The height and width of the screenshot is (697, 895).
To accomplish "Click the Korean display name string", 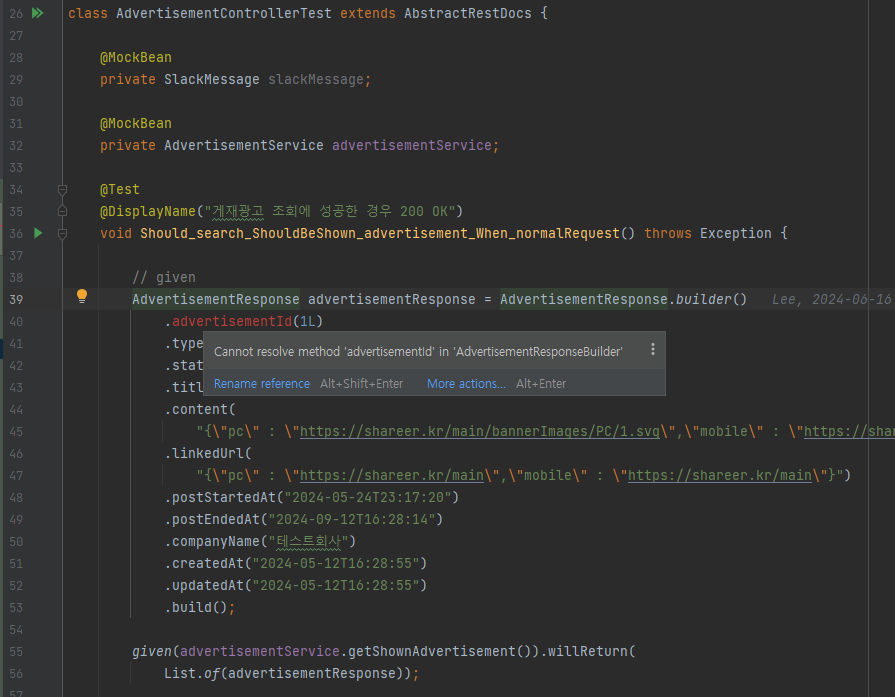I will point(329,211).
